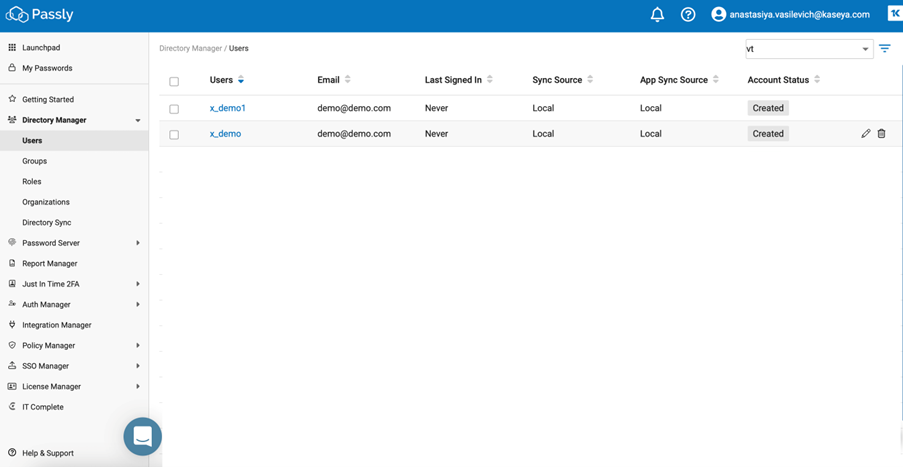Click the Password Server icon

[x=12, y=242]
